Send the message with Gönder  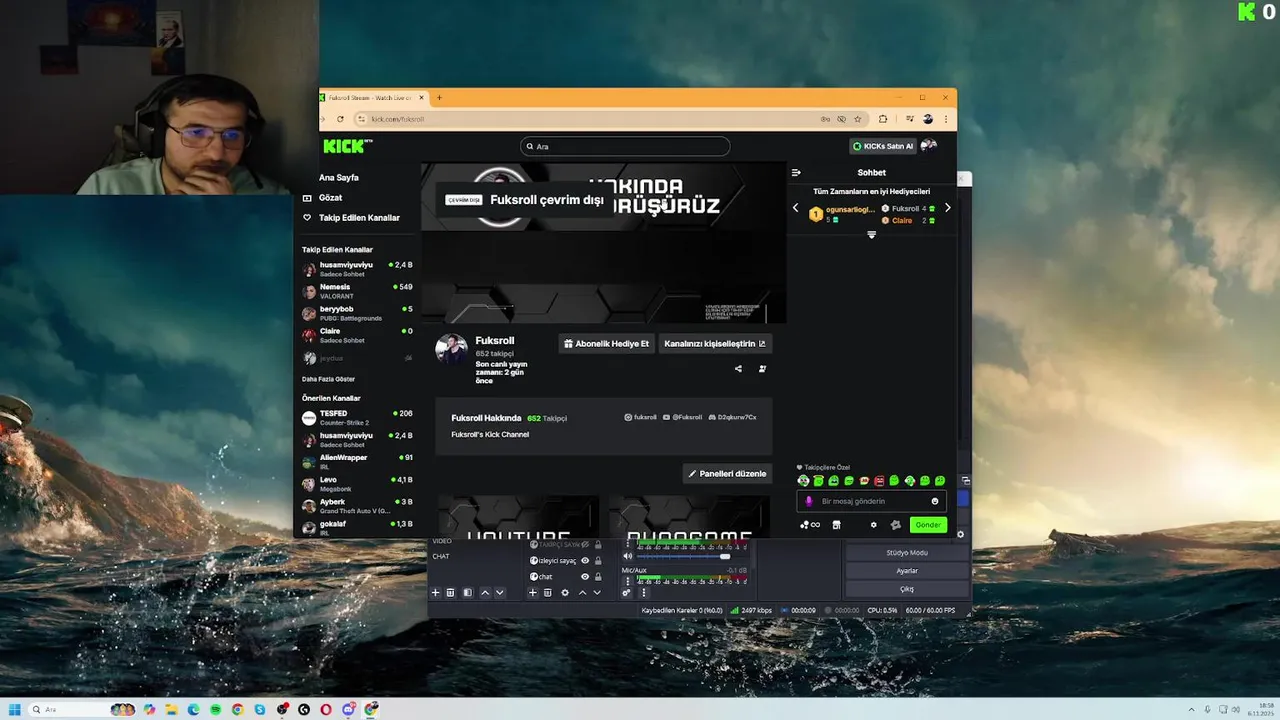[x=928, y=525]
